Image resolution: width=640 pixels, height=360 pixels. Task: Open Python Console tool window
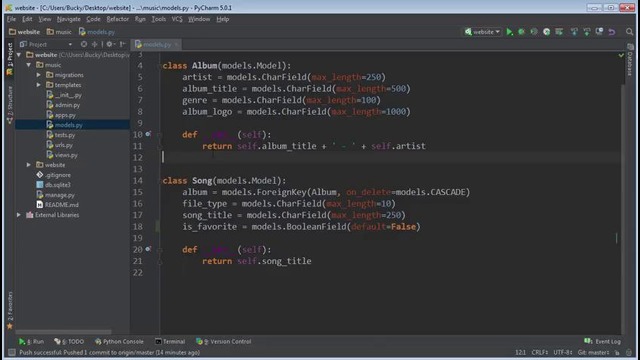click(119, 341)
